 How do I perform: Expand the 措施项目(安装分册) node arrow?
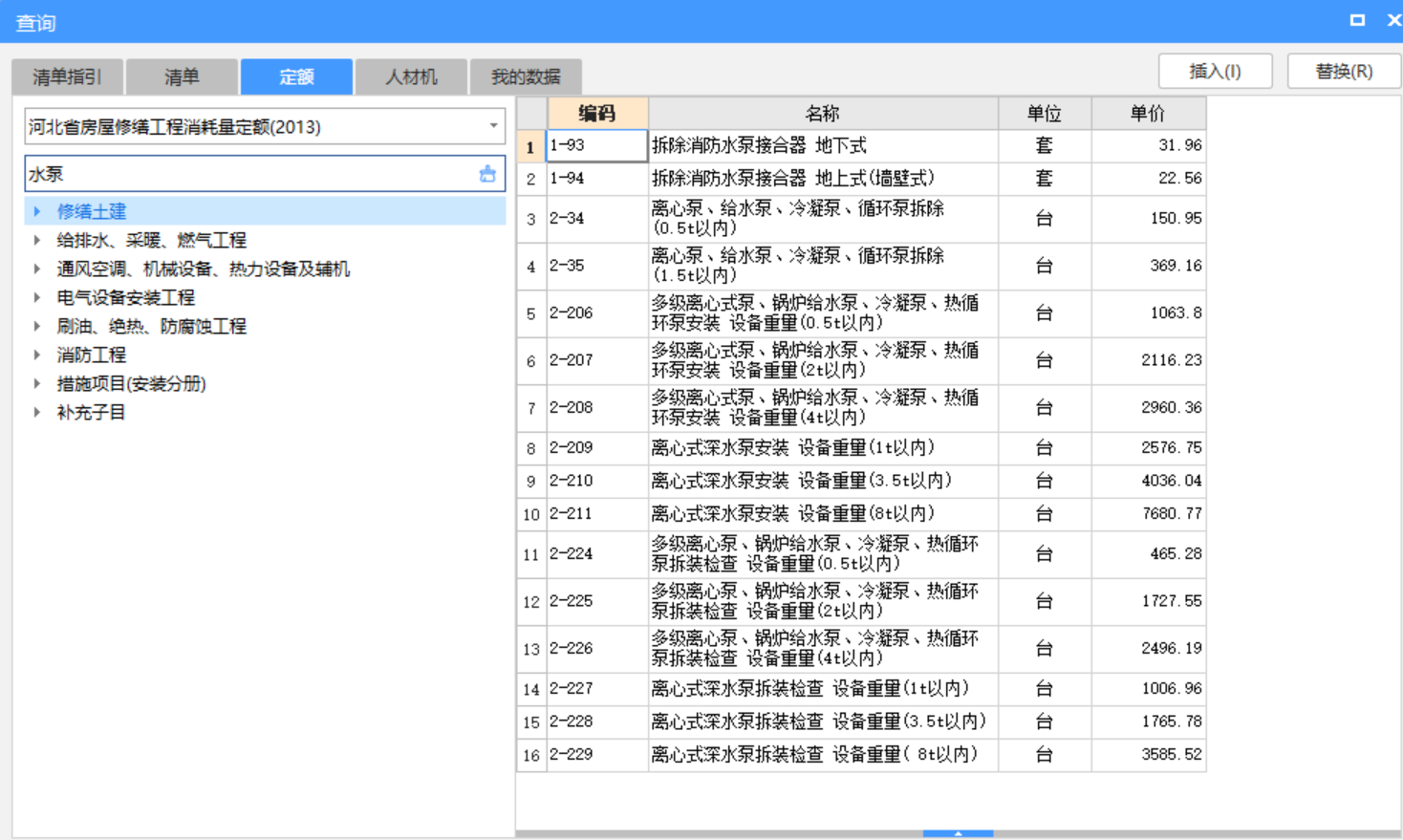tap(36, 383)
